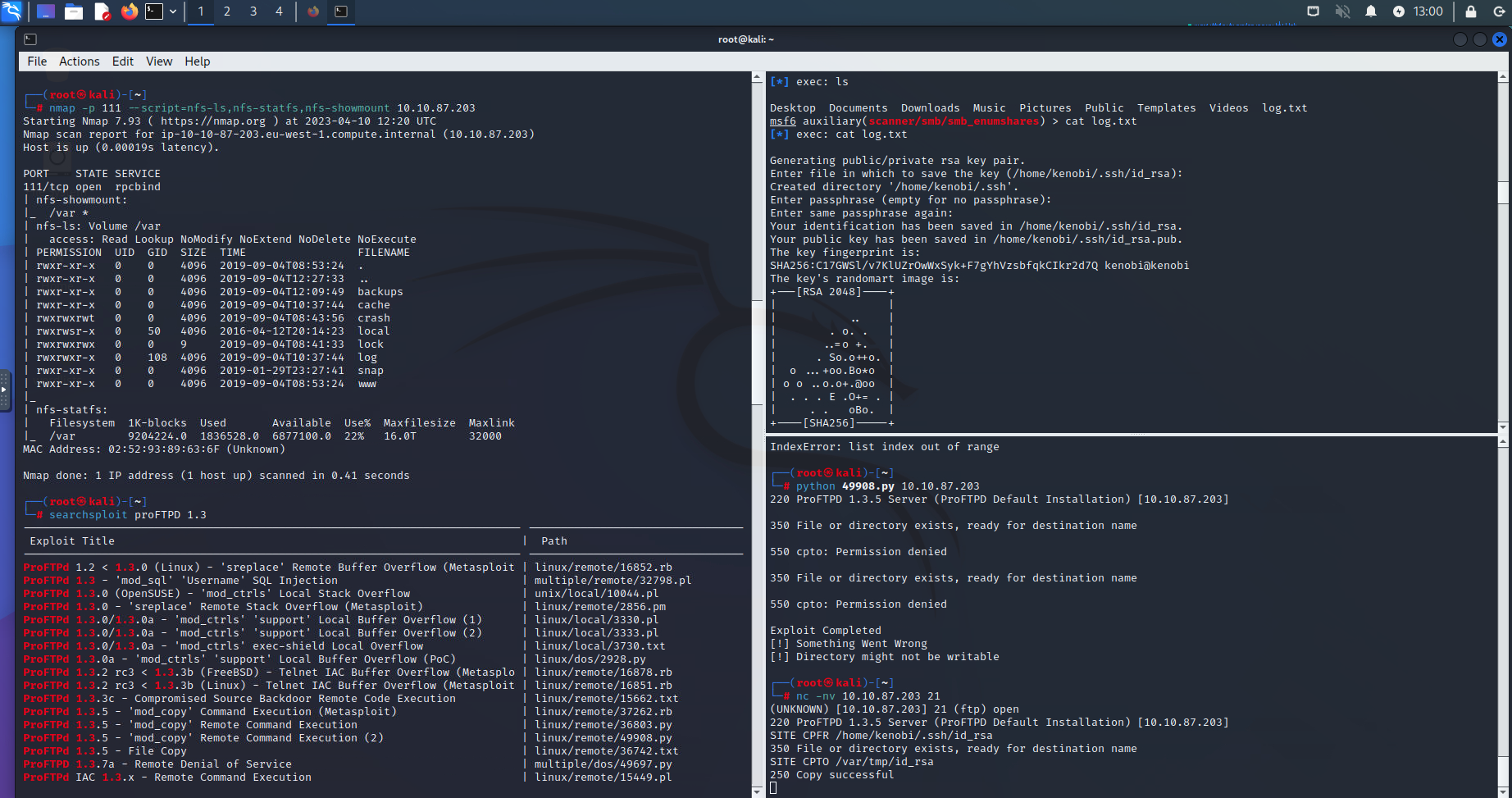Click the 'msf6' prompt text
The image size is (1512, 798).
point(783,121)
